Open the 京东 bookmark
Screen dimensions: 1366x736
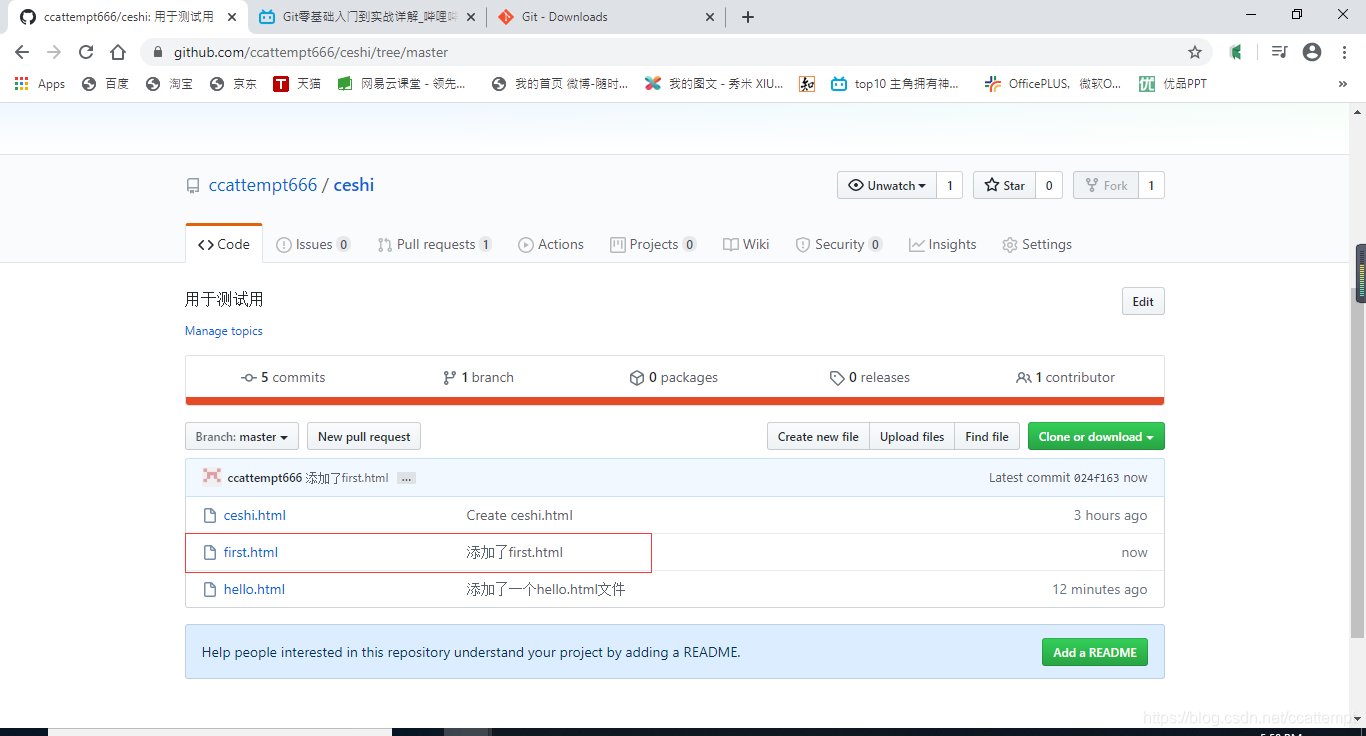[x=233, y=84]
